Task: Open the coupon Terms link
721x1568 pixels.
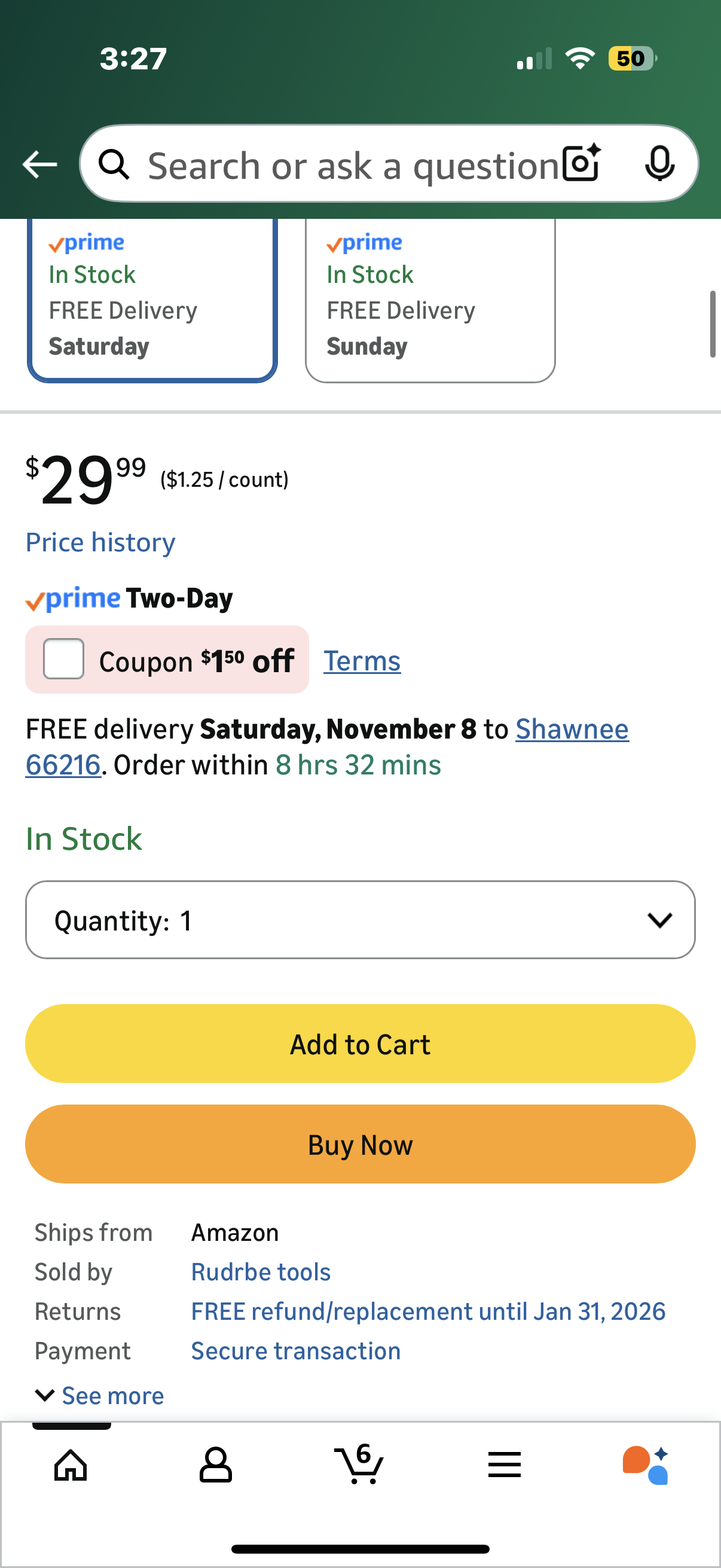Action: point(362,661)
